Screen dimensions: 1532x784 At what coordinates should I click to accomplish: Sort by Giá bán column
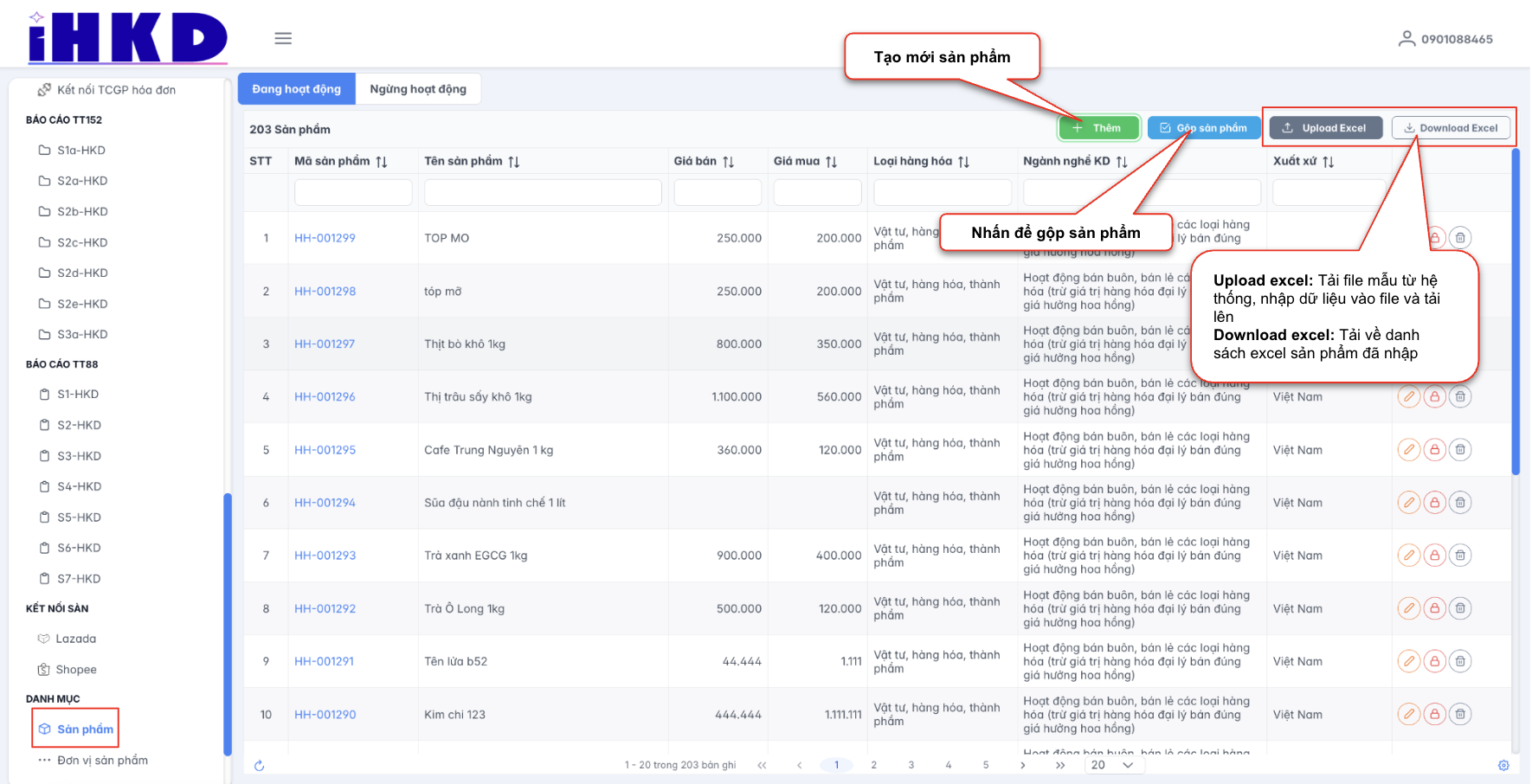coord(728,162)
